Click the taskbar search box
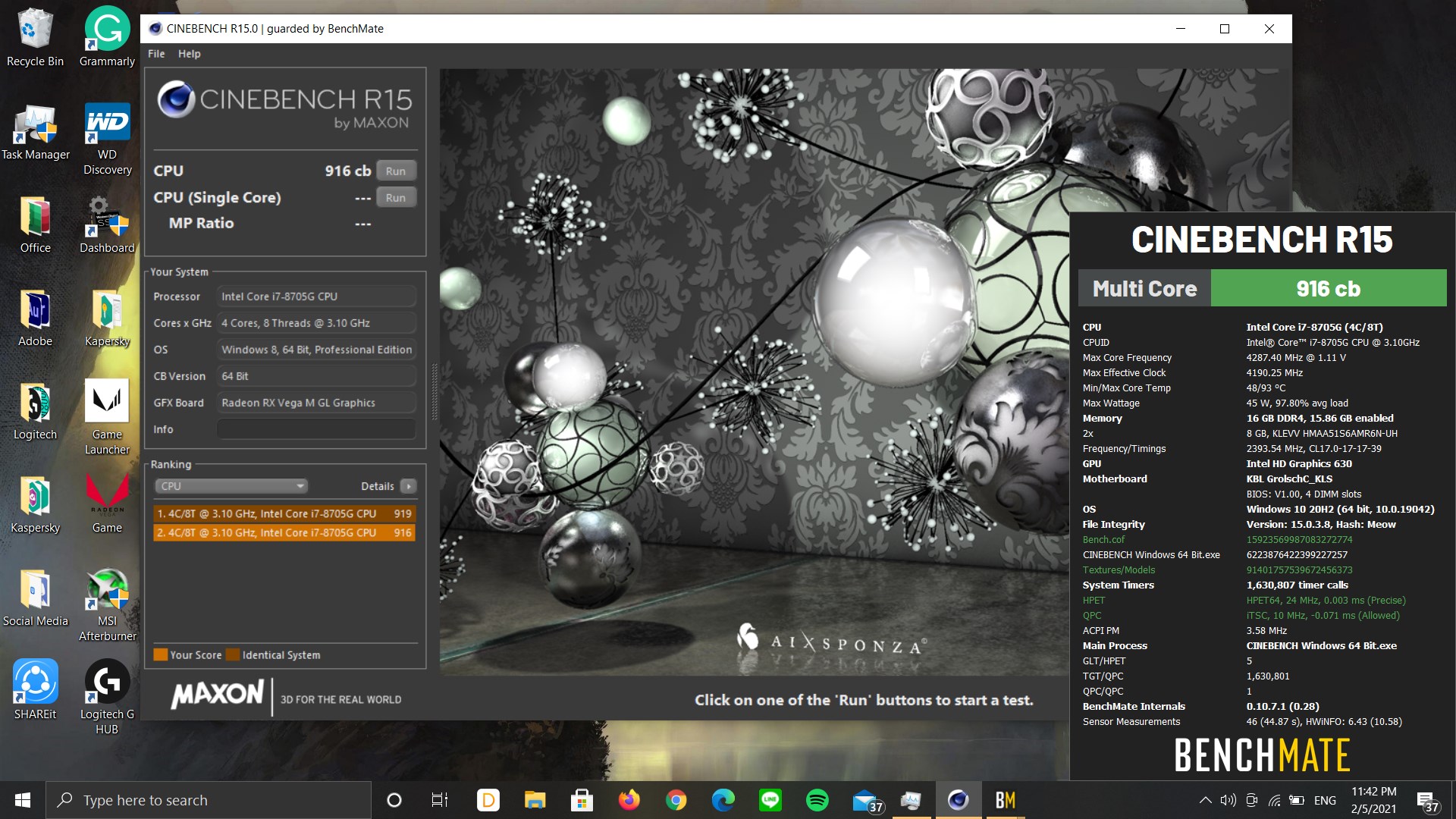The image size is (1456, 819). pyautogui.click(x=209, y=800)
